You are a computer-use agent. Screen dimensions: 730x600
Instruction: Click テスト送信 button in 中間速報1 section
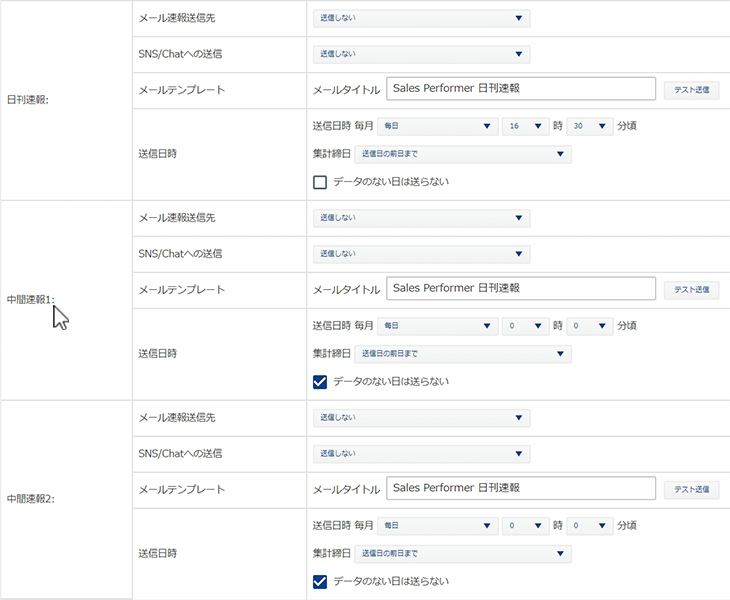coord(691,290)
